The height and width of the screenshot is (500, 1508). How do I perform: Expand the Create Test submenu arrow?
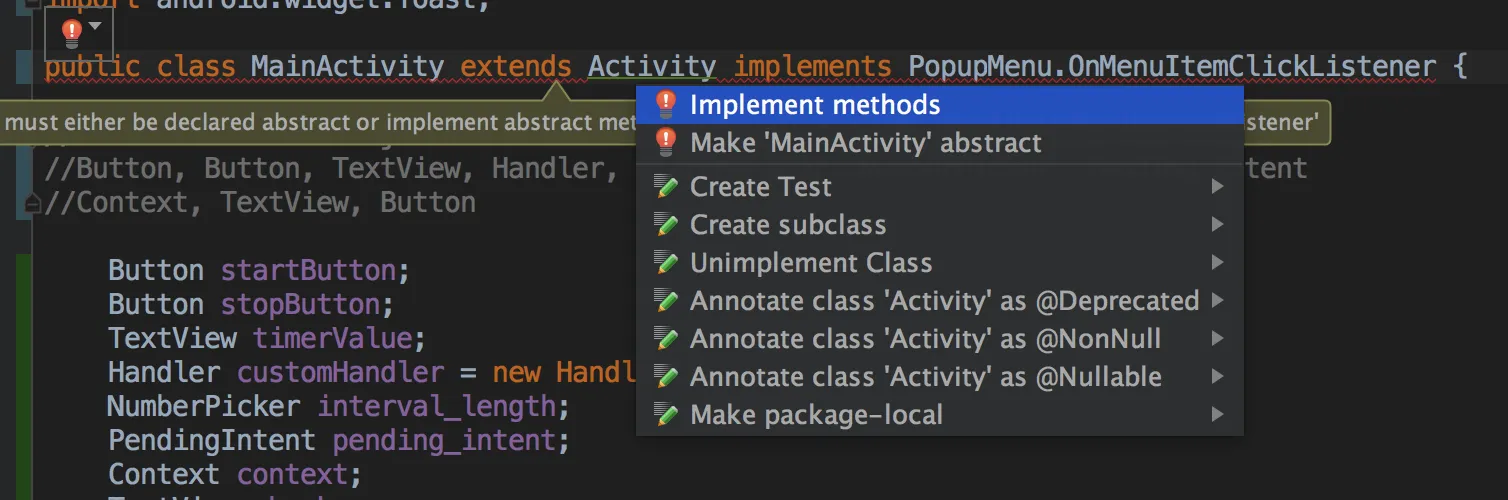[1217, 187]
